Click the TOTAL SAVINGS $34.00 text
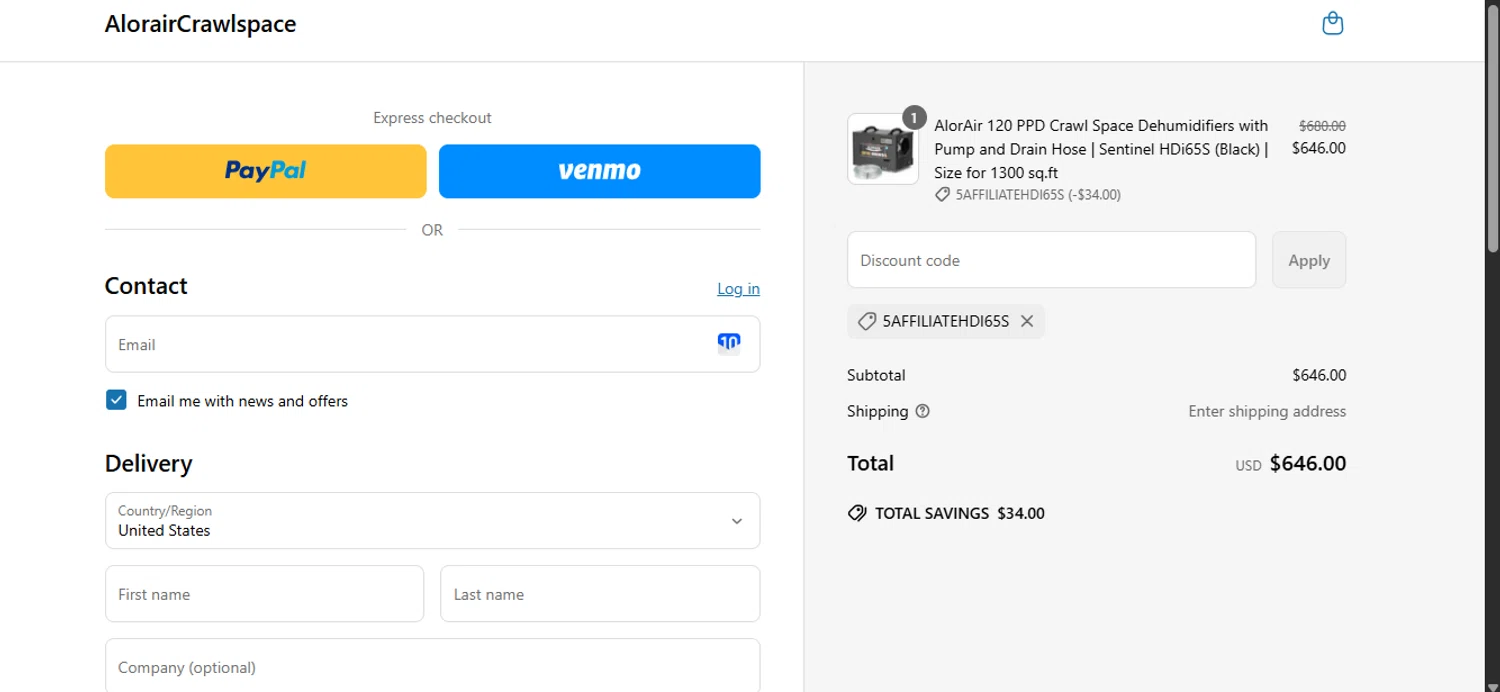This screenshot has height=692, width=1500. pos(960,513)
